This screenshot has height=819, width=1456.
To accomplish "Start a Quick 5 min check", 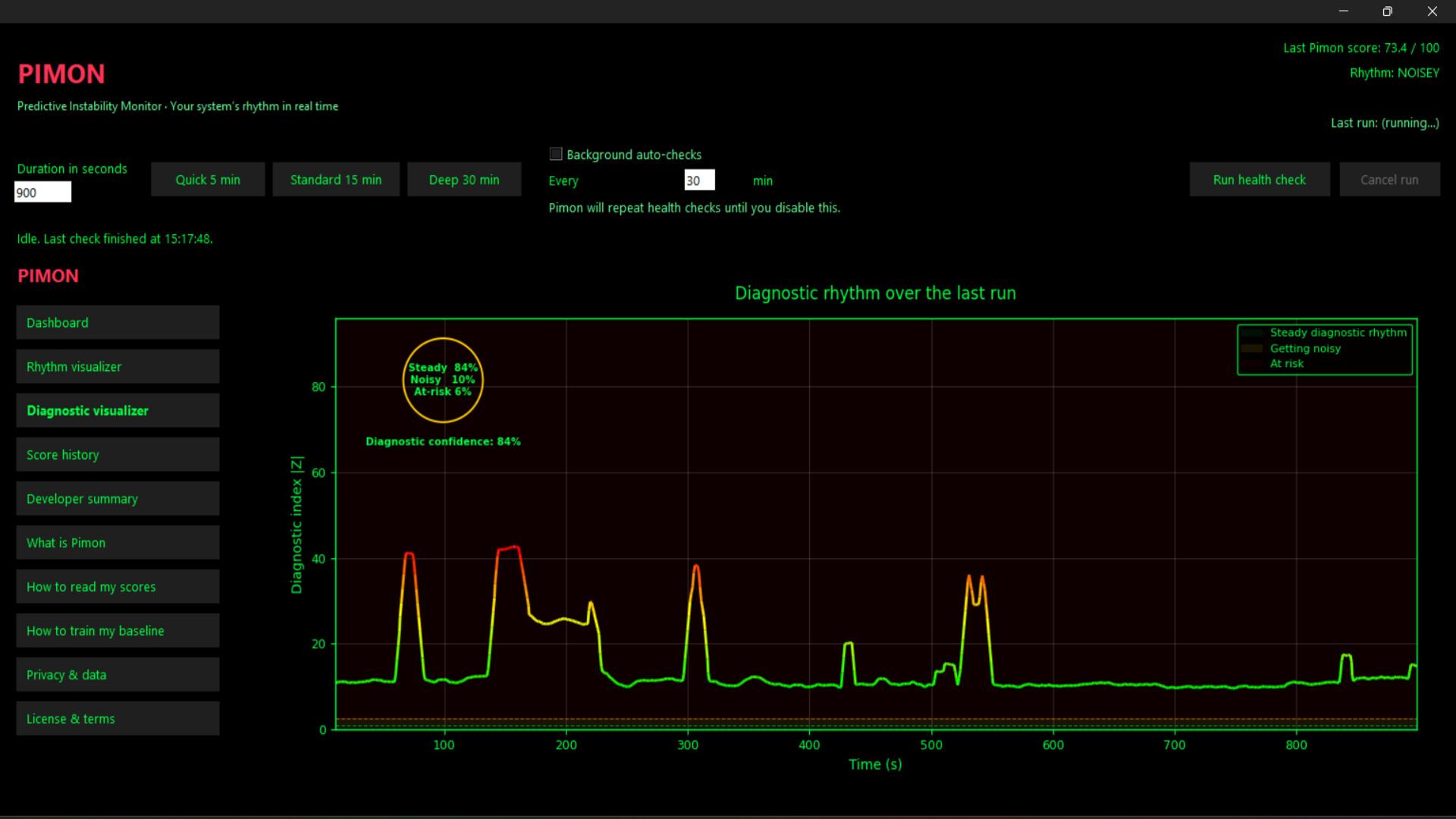I will (x=207, y=179).
